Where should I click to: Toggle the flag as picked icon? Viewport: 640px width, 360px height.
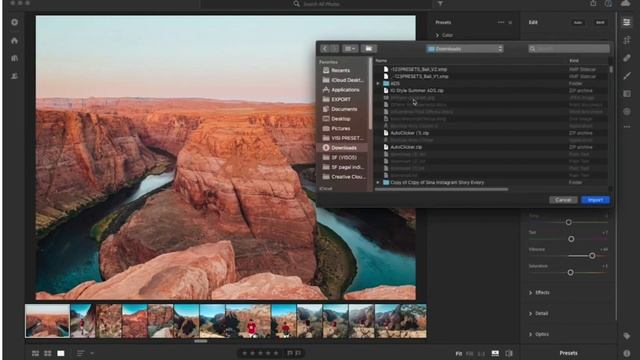tap(290, 353)
